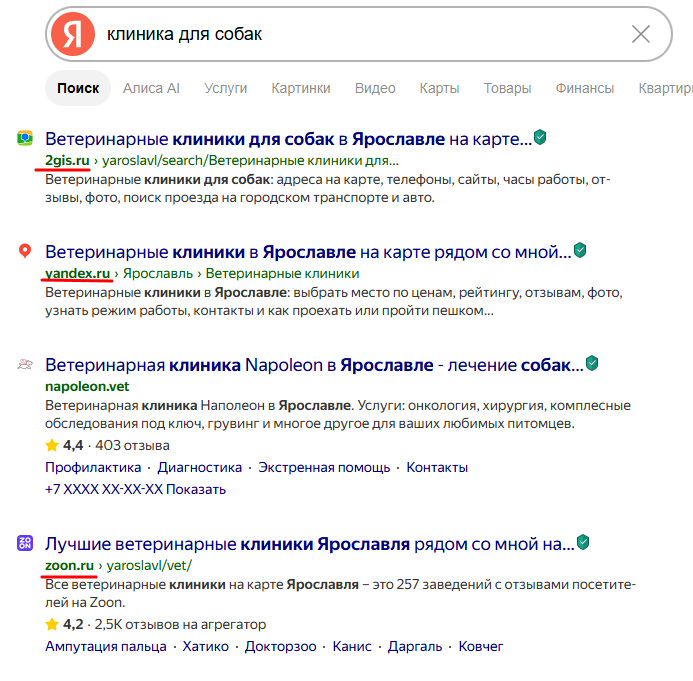Click the Ярославль breadcrumb

click(x=158, y=274)
